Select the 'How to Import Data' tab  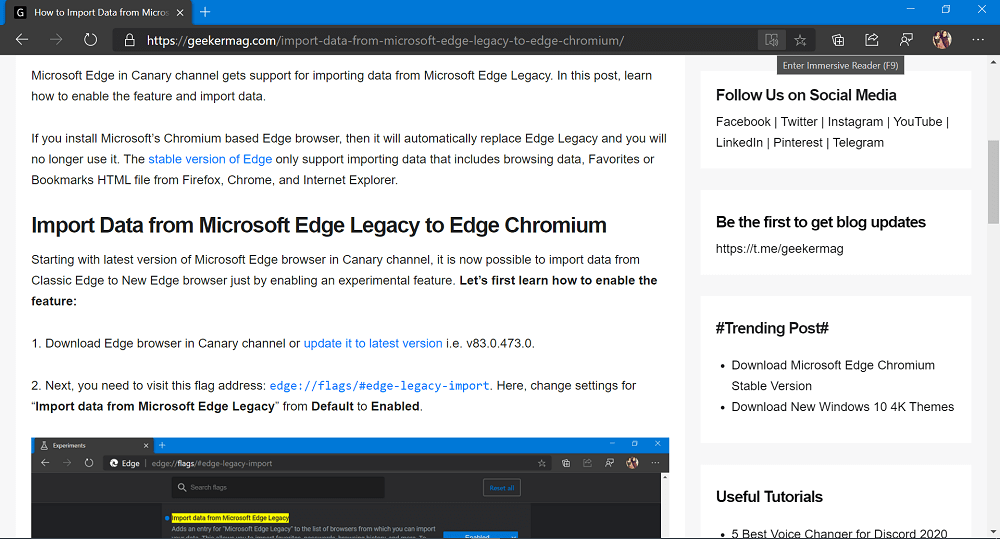click(x=100, y=13)
